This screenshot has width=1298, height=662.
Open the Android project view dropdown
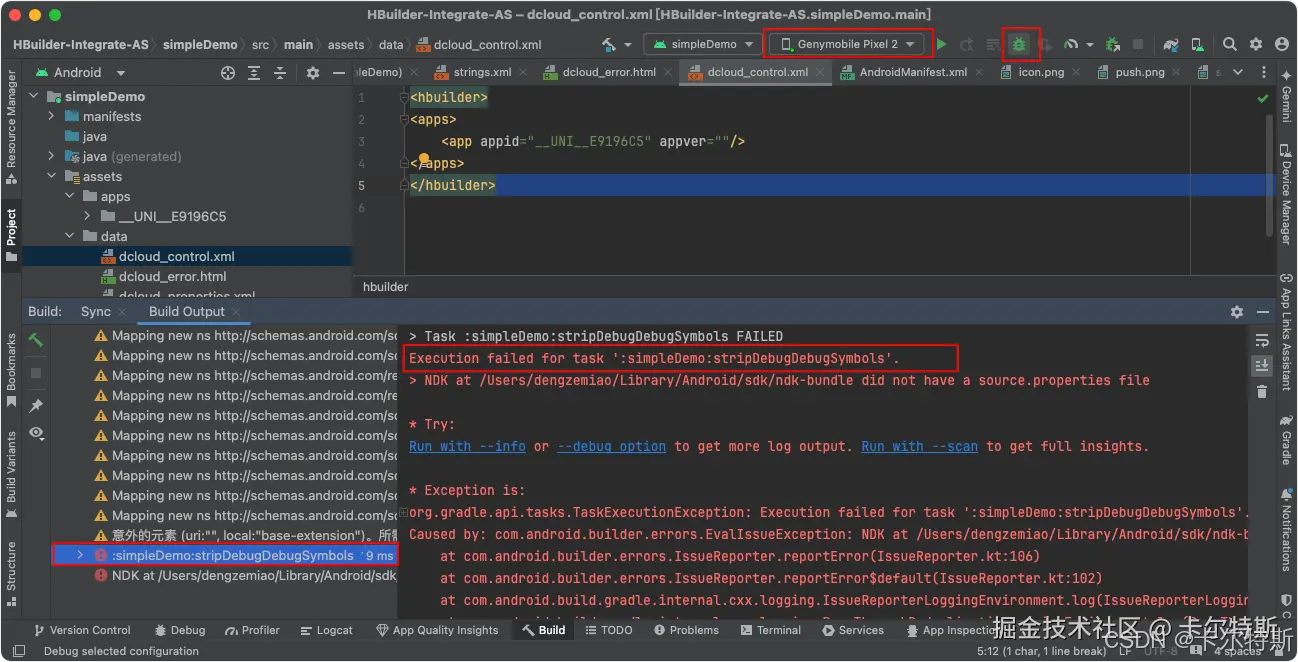(81, 73)
